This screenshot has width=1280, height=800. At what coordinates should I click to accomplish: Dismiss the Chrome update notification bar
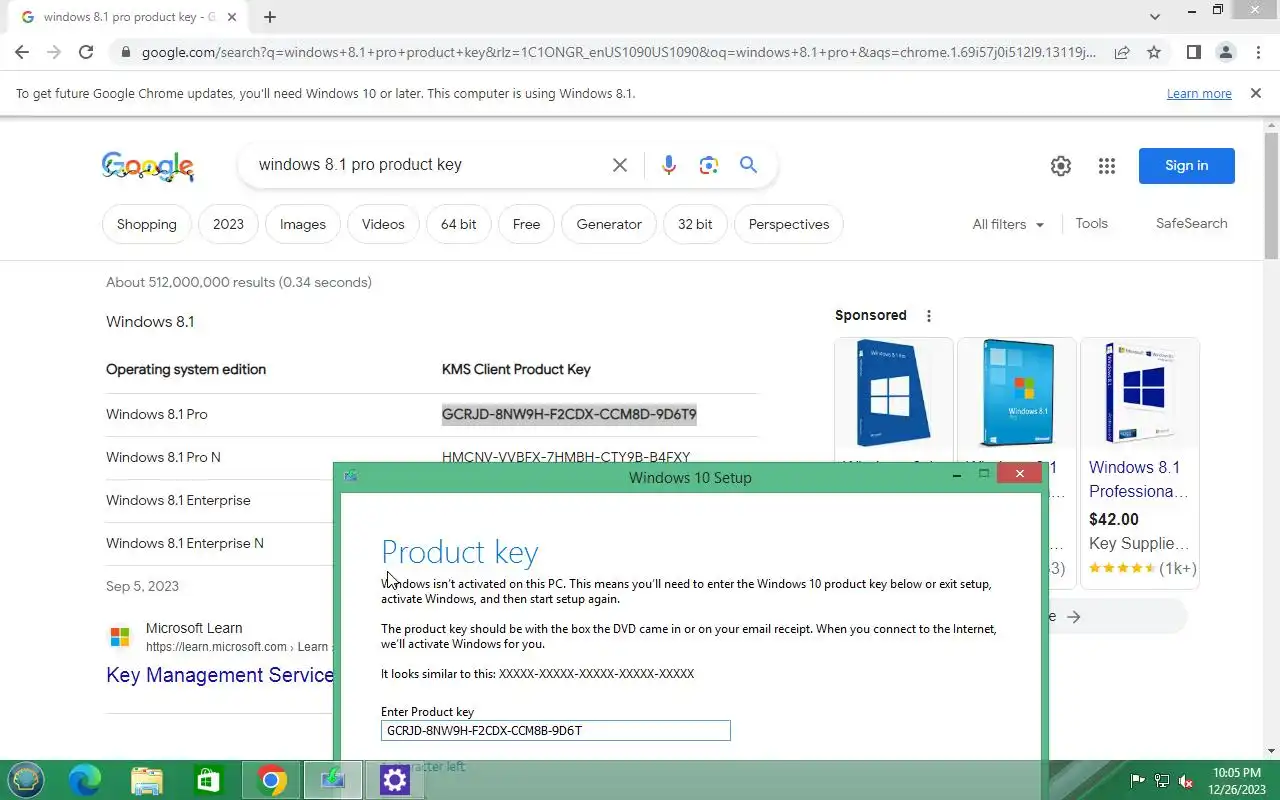click(1255, 93)
